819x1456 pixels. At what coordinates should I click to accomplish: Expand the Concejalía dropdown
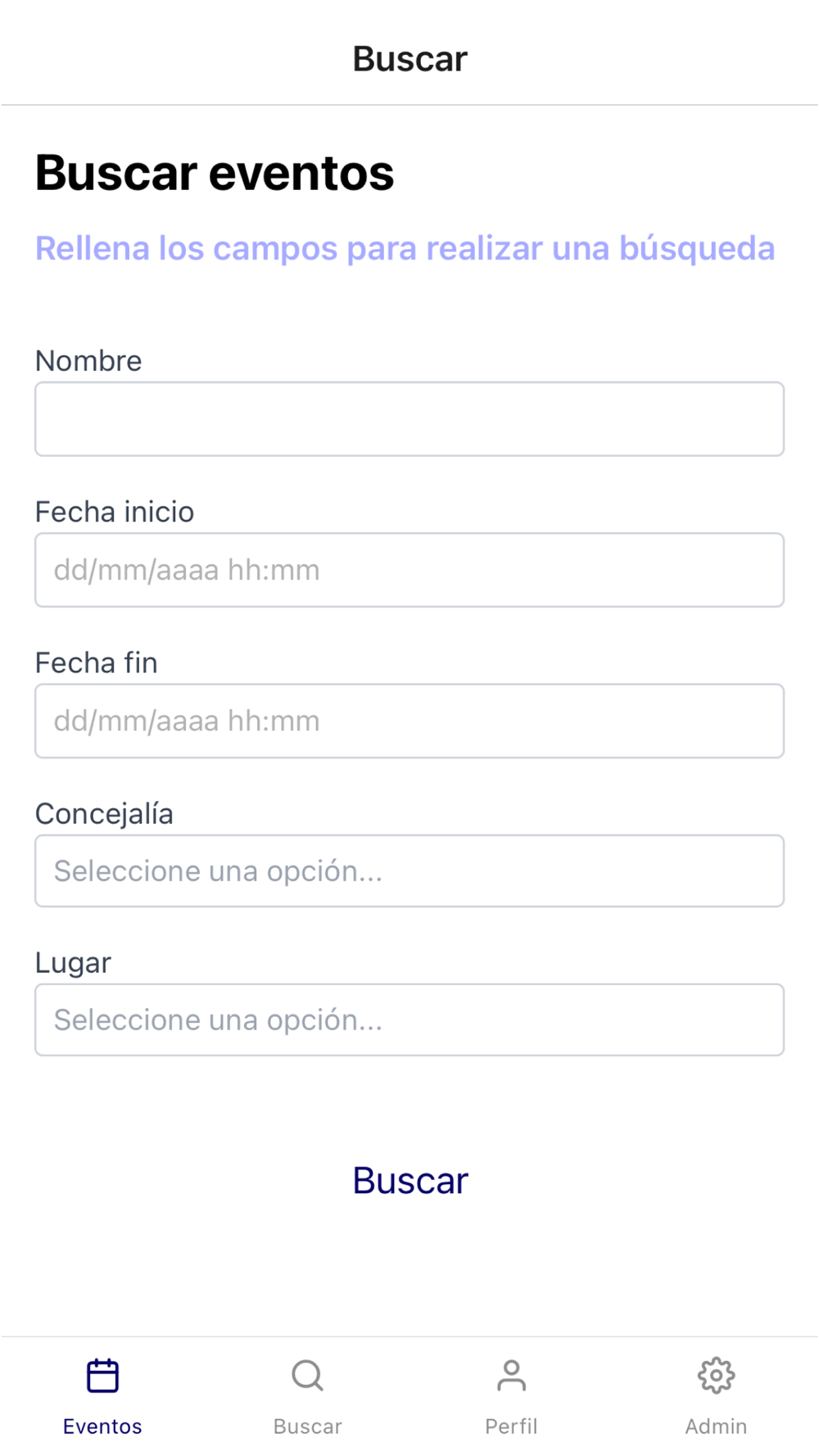[409, 870]
